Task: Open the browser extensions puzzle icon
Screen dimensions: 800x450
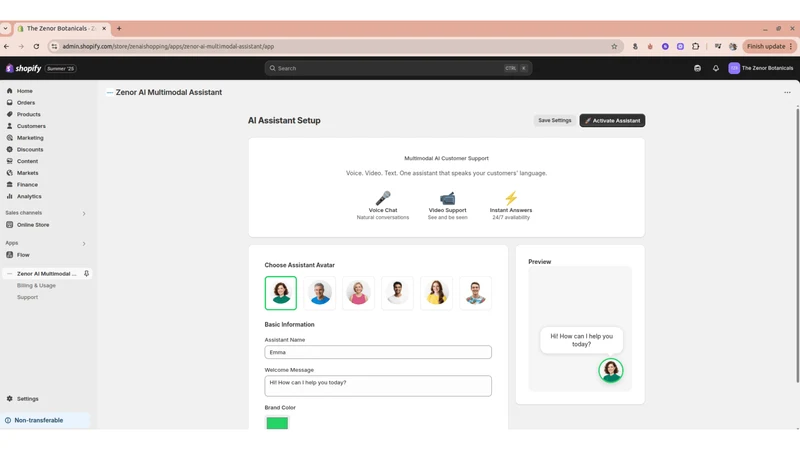Action: click(x=695, y=46)
